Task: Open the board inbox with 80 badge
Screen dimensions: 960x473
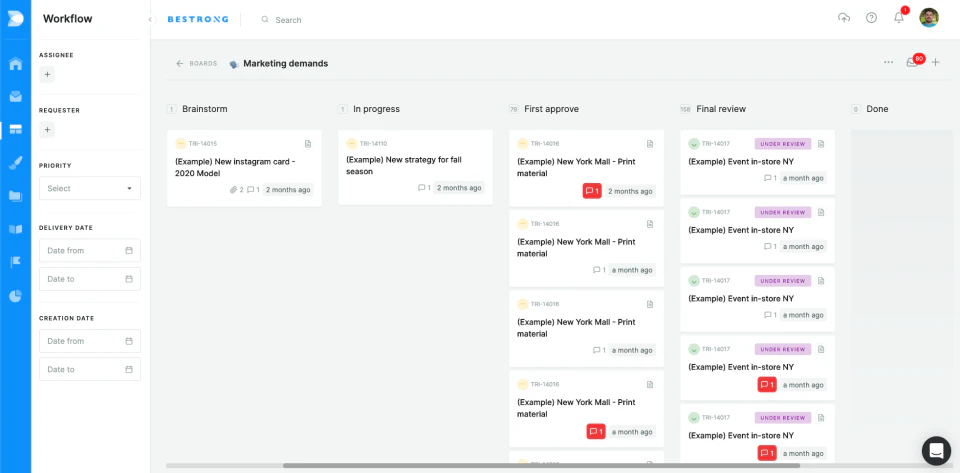Action: tap(912, 62)
